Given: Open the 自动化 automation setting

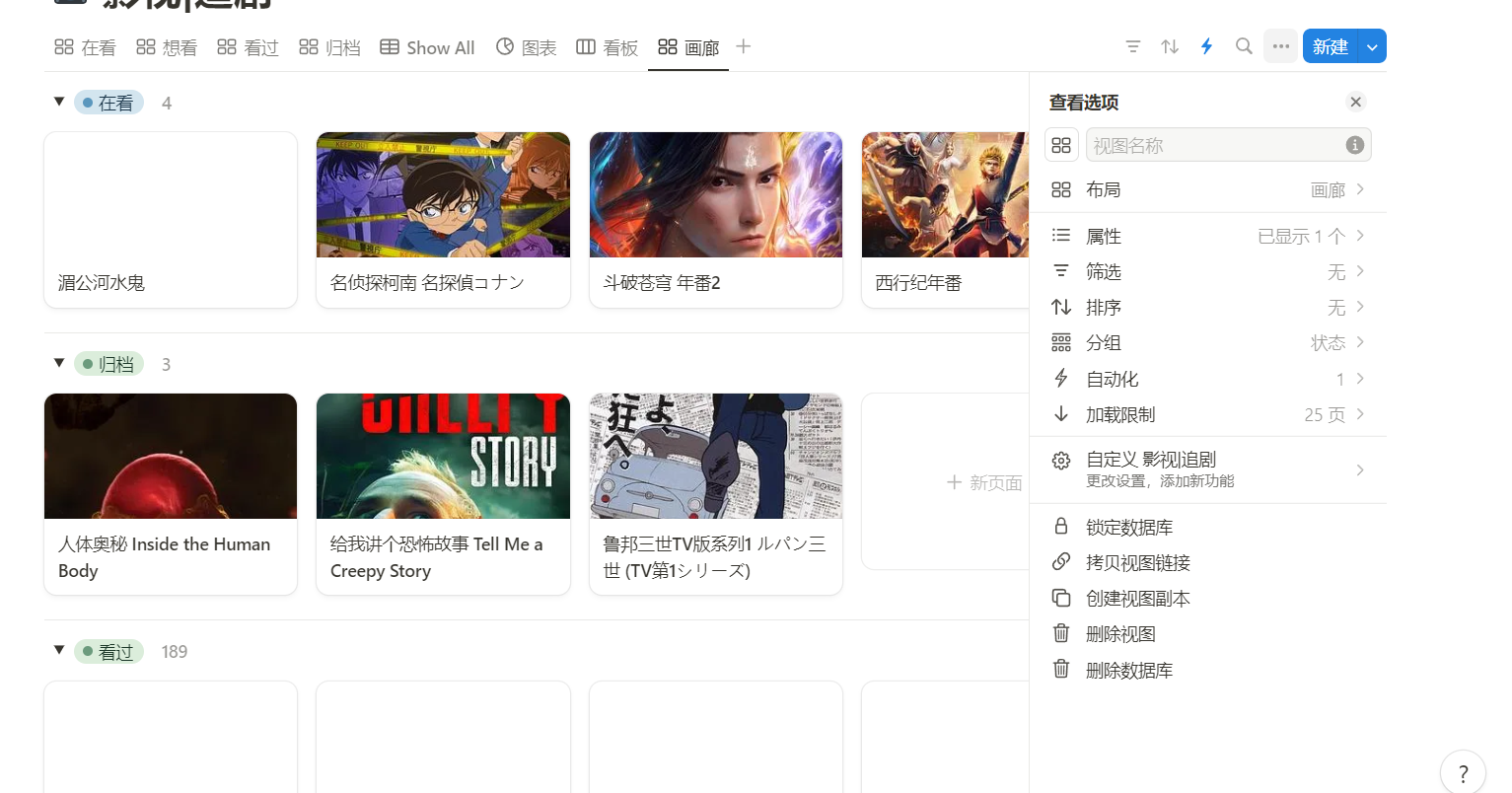Looking at the screenshot, I should point(1208,379).
